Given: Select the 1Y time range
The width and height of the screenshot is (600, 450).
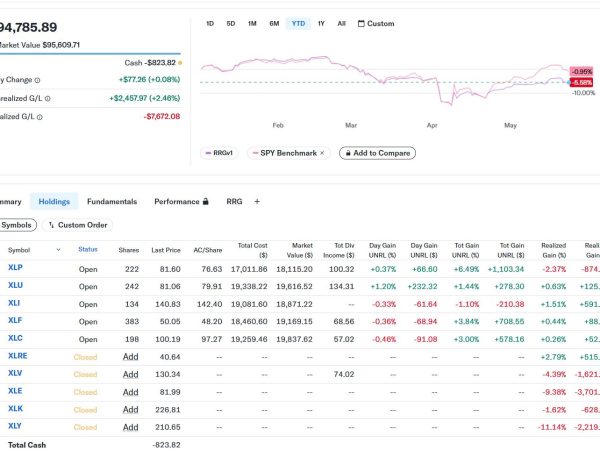Looking at the screenshot, I should 321,24.
